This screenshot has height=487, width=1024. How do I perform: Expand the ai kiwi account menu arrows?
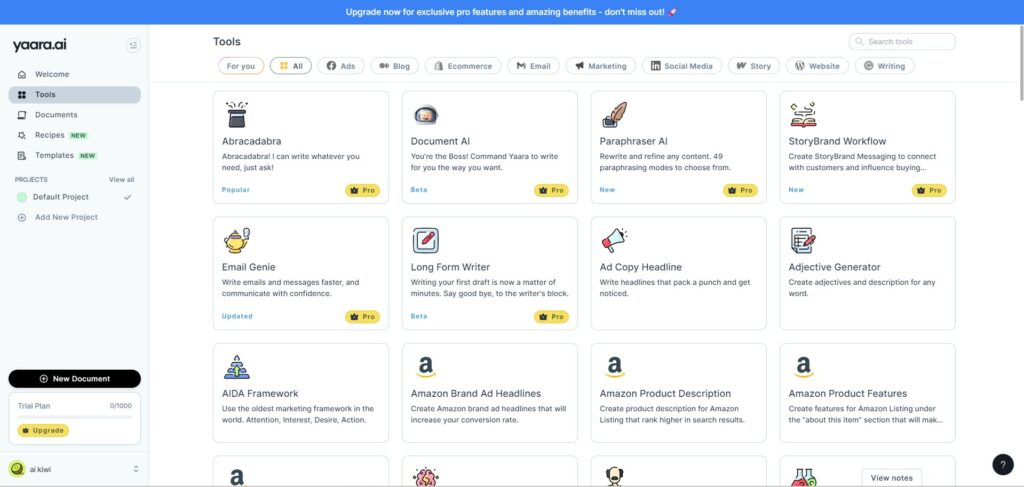(x=136, y=469)
